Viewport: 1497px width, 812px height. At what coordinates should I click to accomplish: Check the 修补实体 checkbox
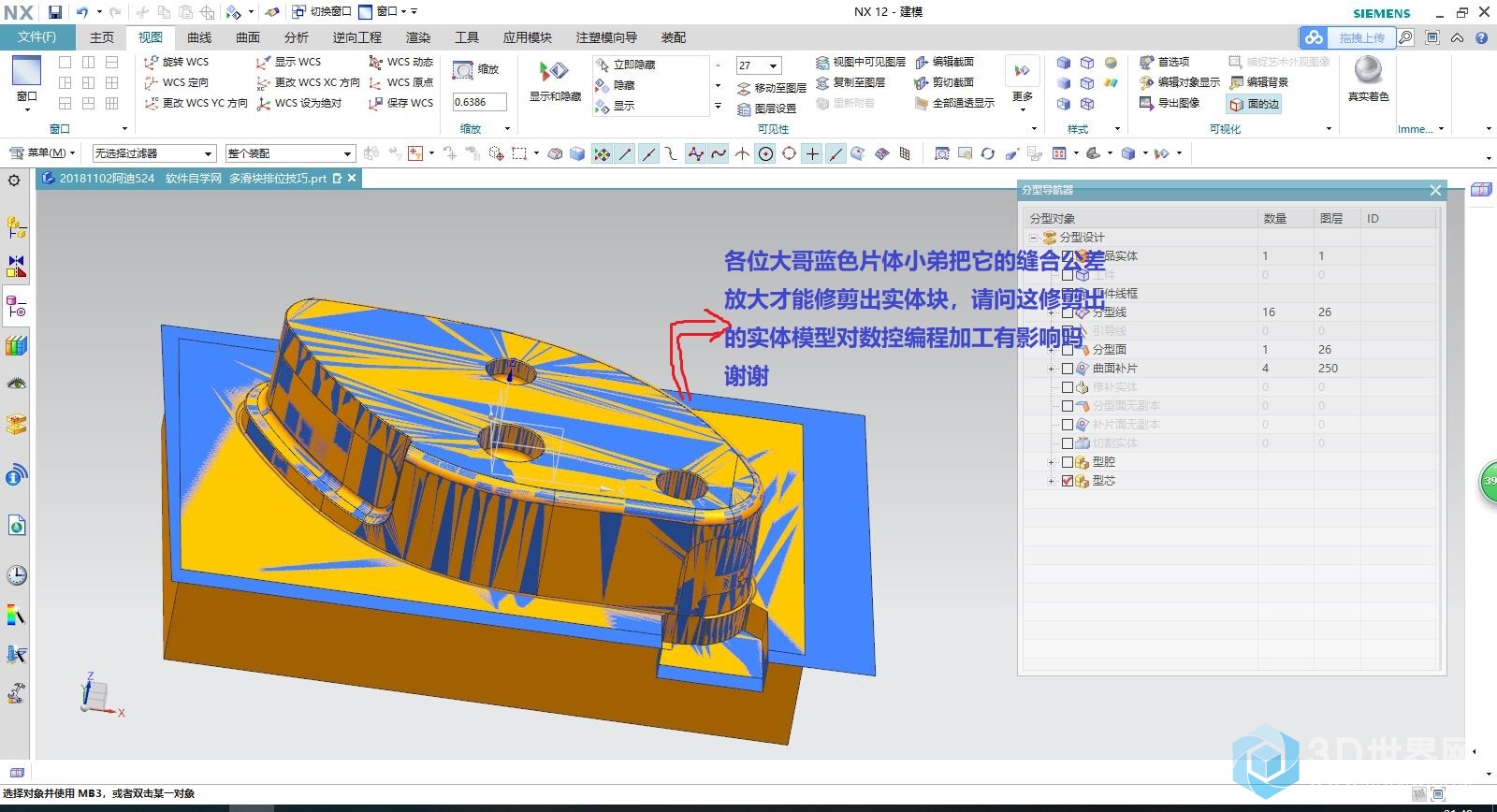pos(1067,387)
